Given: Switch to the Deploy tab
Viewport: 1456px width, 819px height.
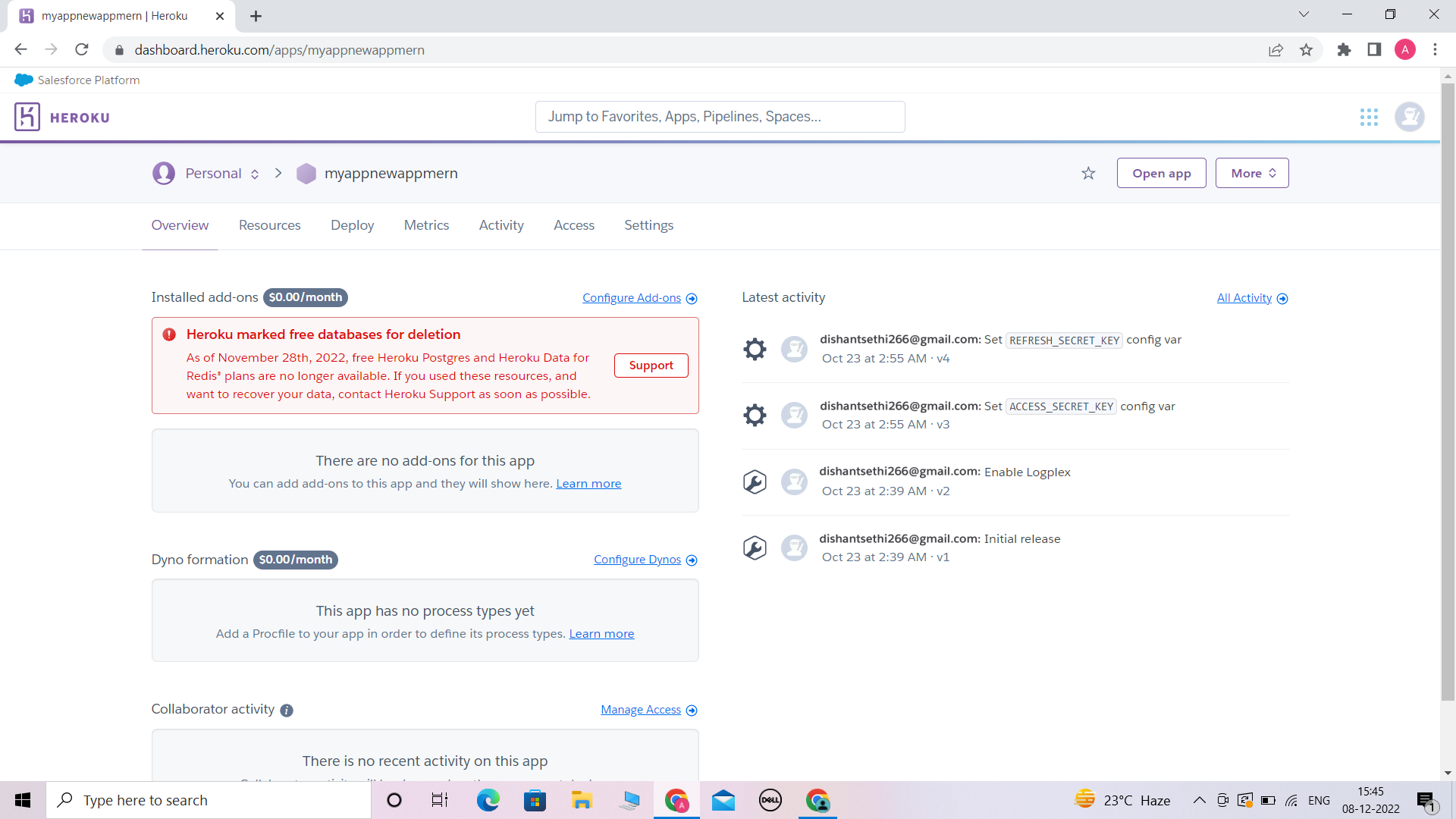Looking at the screenshot, I should pyautogui.click(x=352, y=225).
